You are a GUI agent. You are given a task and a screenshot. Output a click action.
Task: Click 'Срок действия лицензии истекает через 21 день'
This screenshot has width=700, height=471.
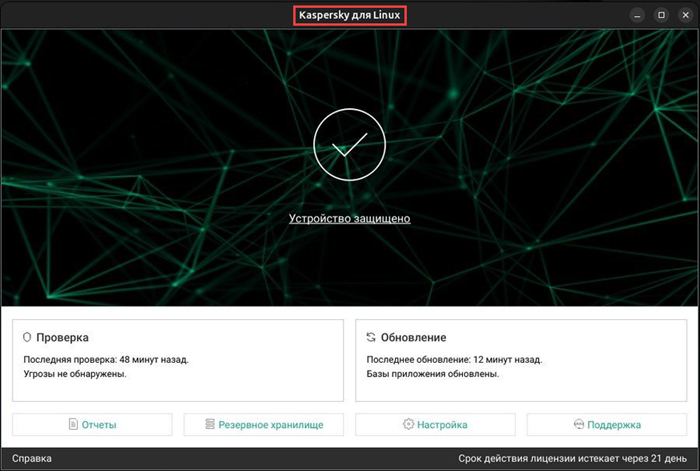pos(572,458)
